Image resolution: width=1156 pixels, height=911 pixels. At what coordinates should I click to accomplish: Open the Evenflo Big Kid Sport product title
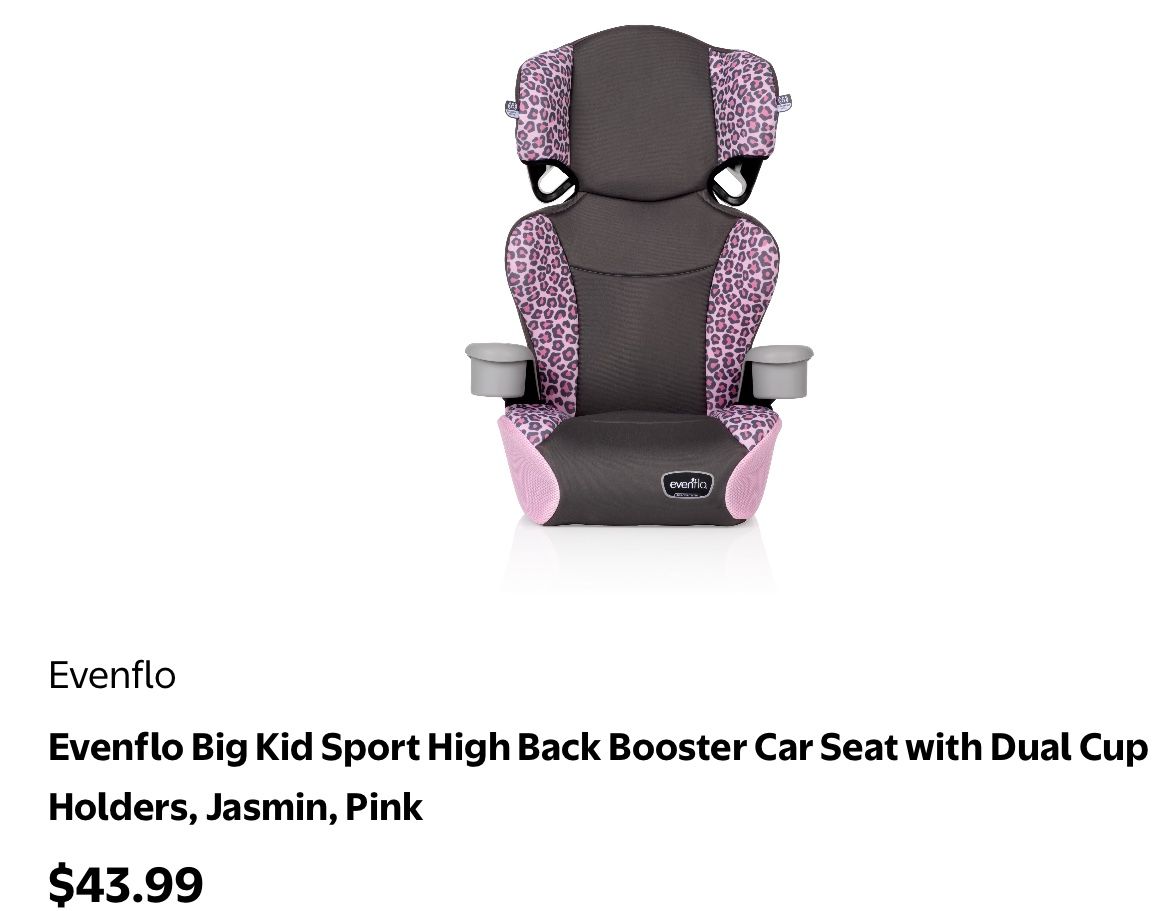point(598,777)
